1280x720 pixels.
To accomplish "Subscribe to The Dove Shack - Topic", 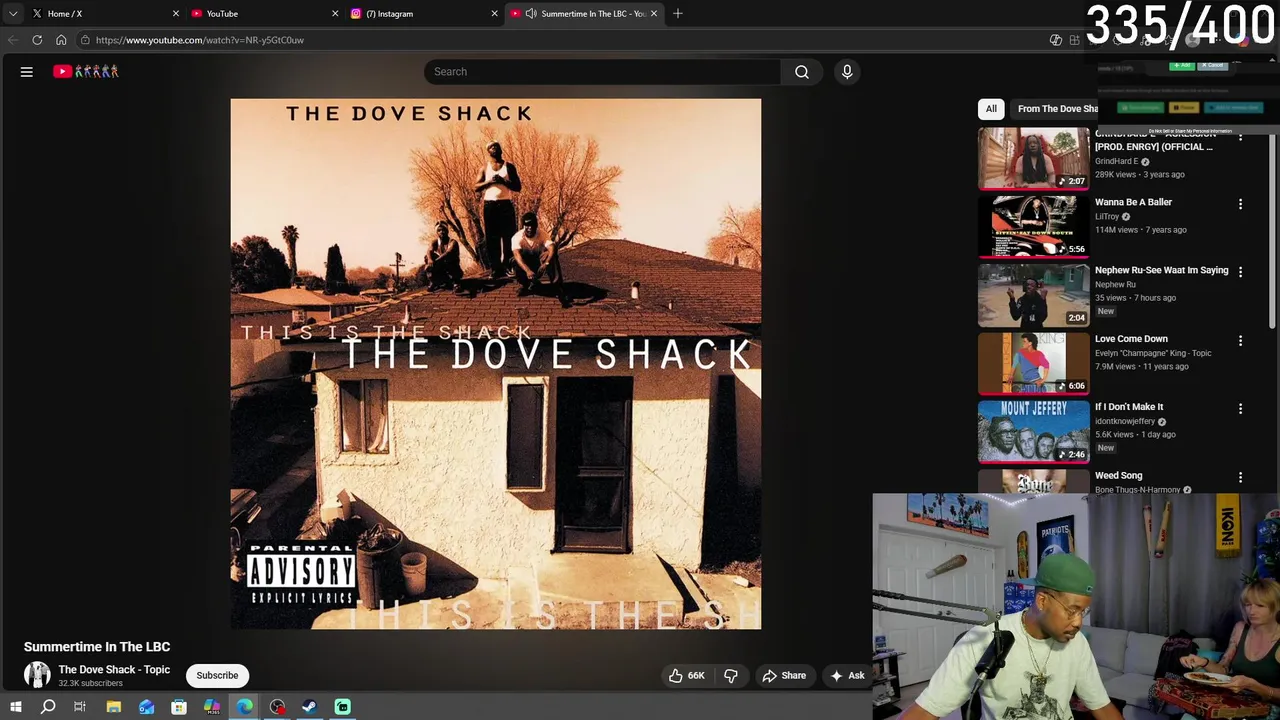I will 217,676.
